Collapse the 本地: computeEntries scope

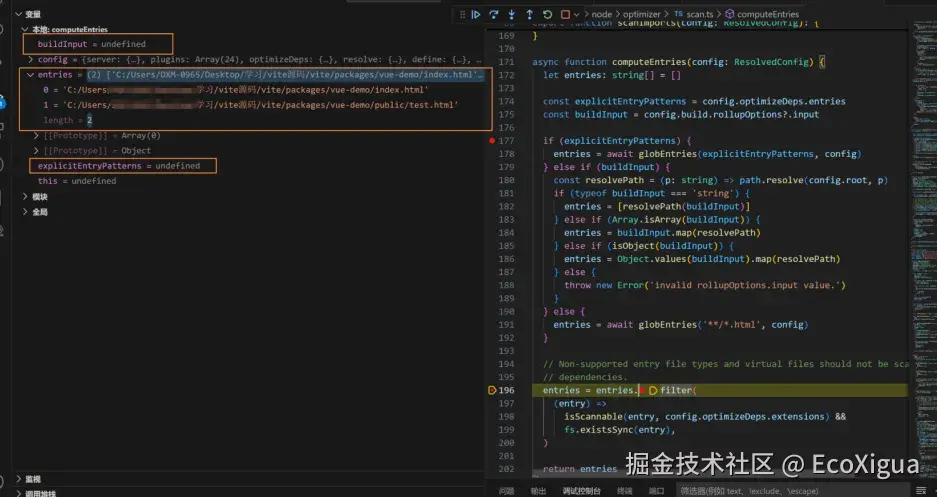click(25, 29)
